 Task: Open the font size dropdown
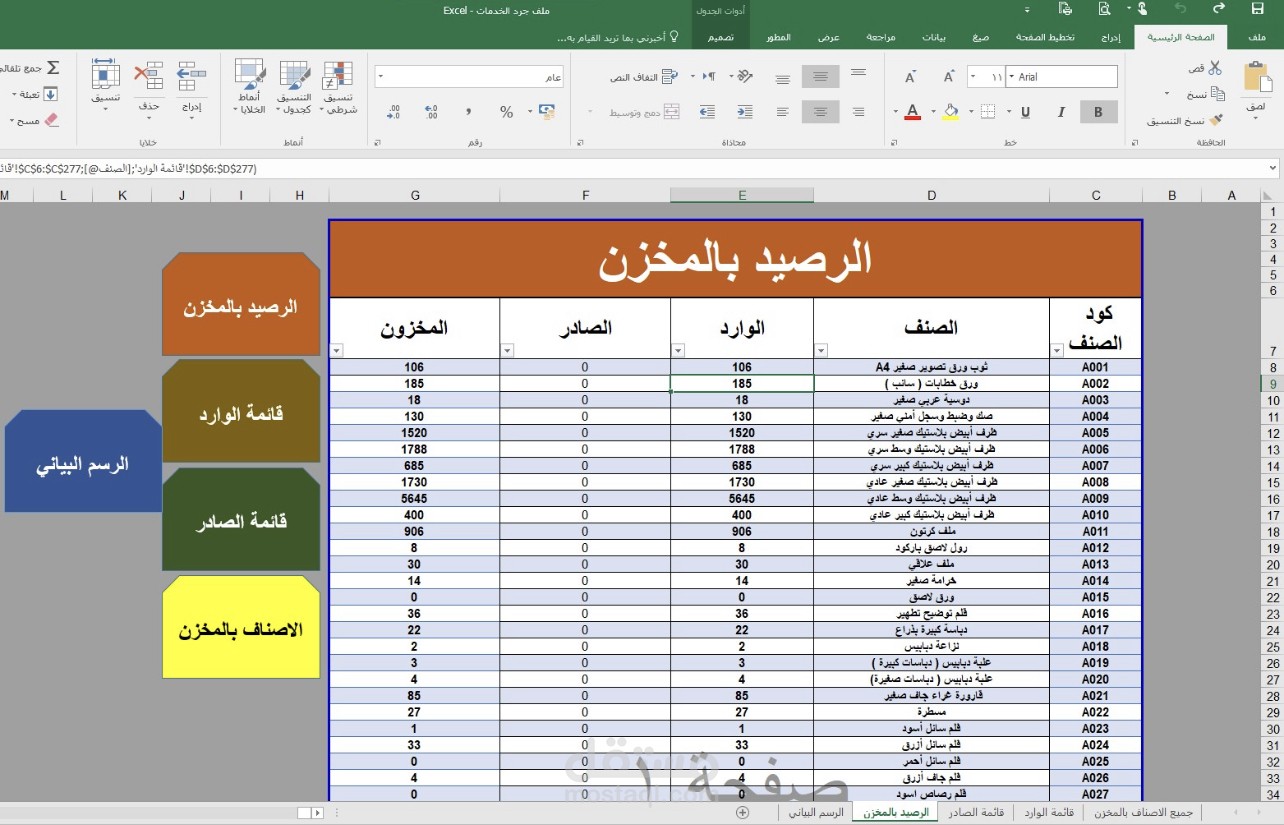tap(973, 77)
